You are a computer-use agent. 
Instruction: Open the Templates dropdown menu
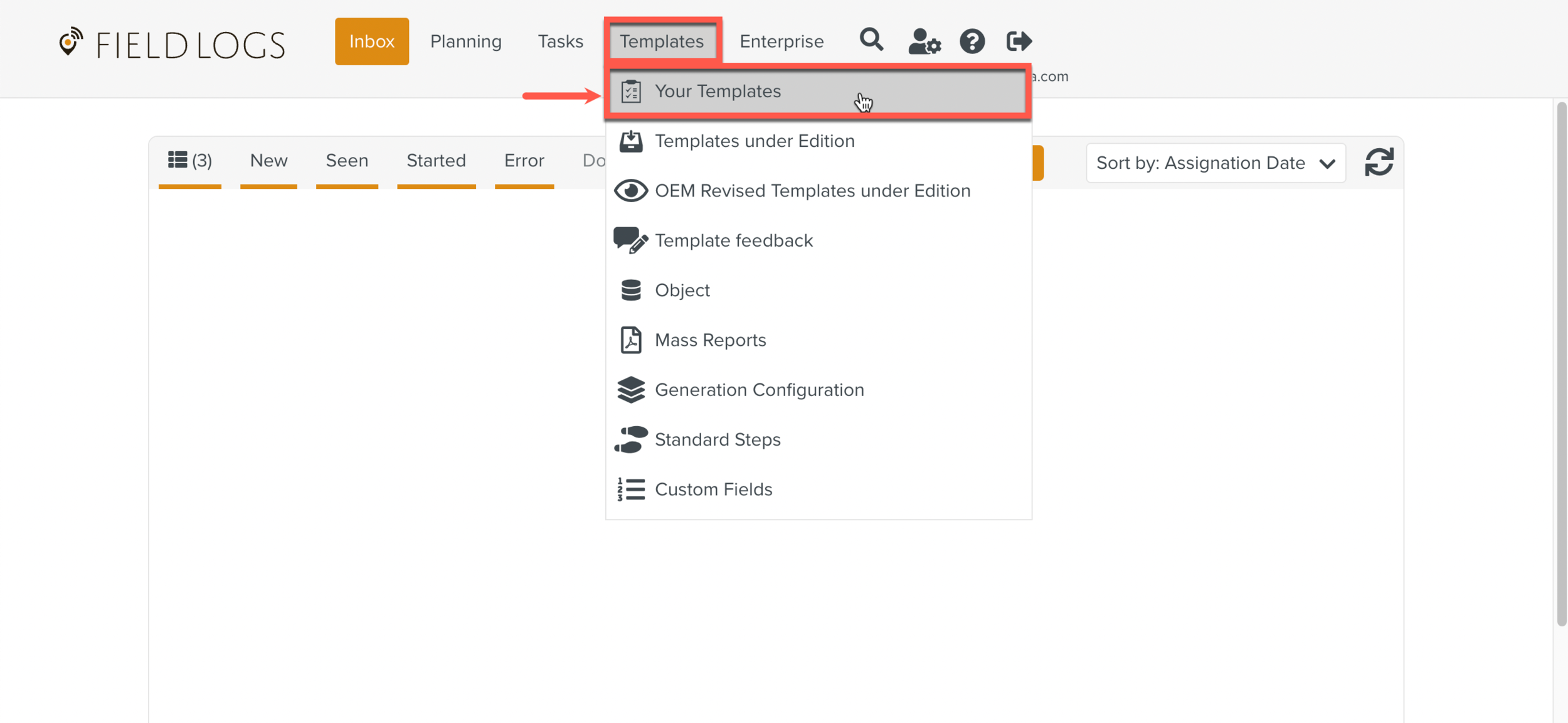[662, 41]
